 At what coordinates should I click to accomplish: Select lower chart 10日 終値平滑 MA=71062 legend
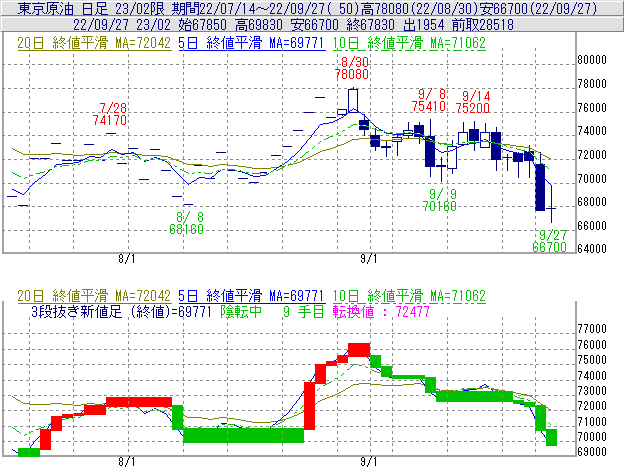click(409, 296)
